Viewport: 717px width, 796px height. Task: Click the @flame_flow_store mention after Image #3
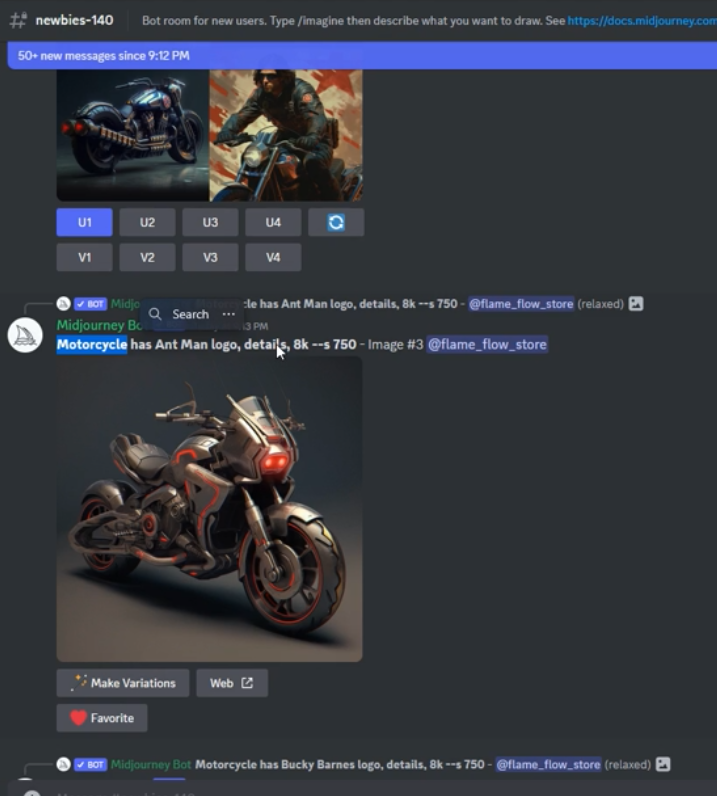(x=487, y=344)
